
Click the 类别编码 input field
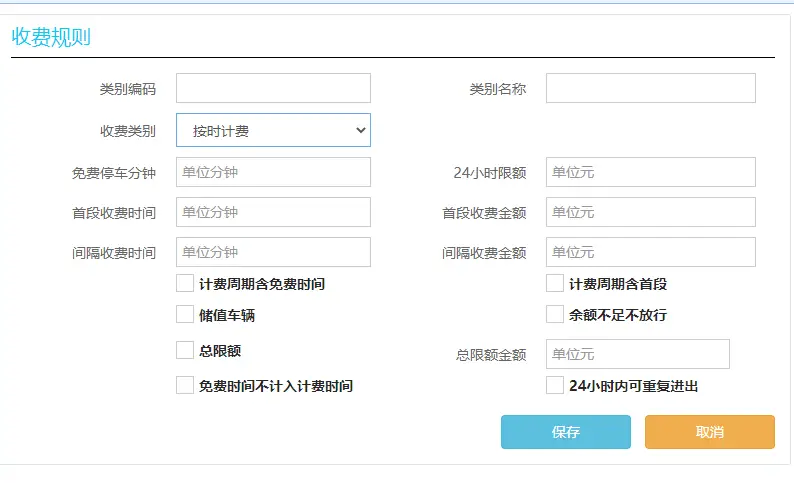tap(273, 88)
